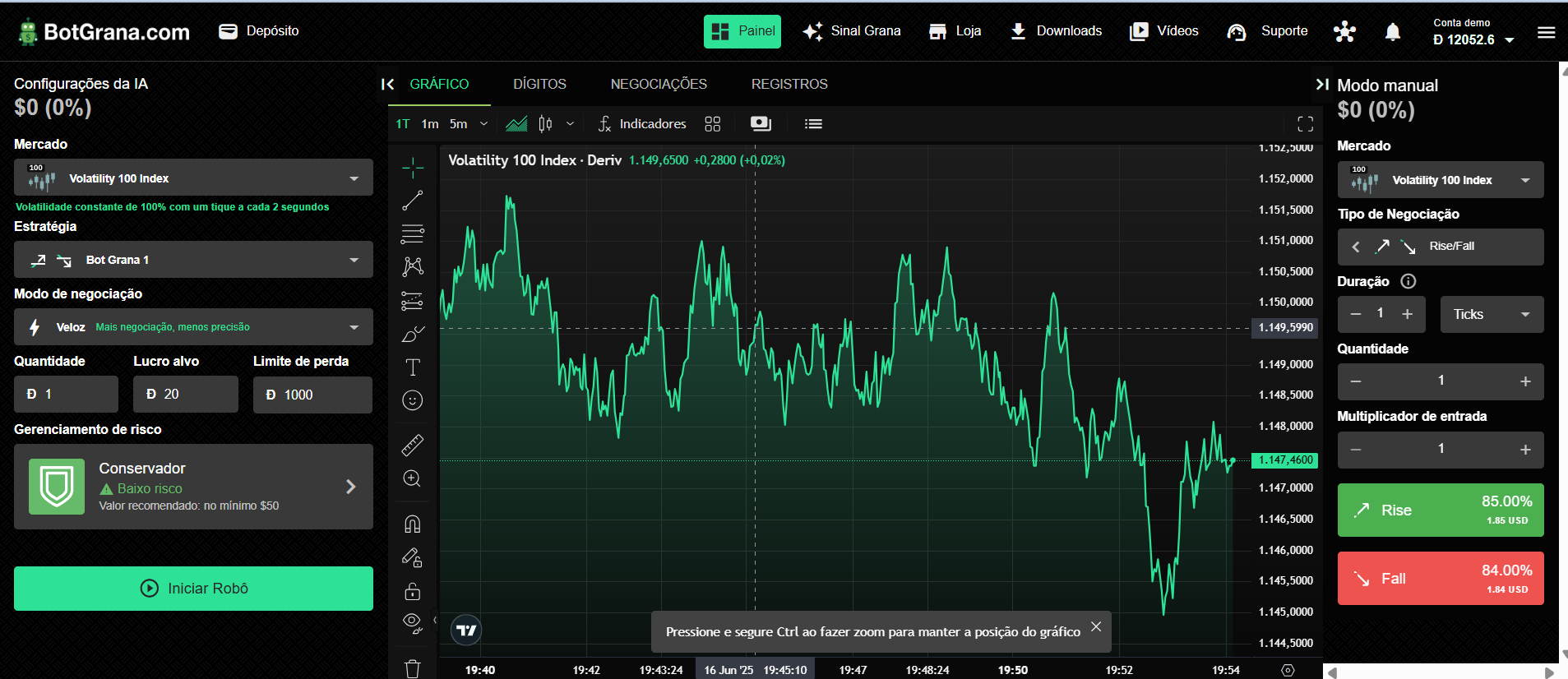The image size is (1568, 679).
Task: Expand chart style dropdown arrow
Action: 570,124
